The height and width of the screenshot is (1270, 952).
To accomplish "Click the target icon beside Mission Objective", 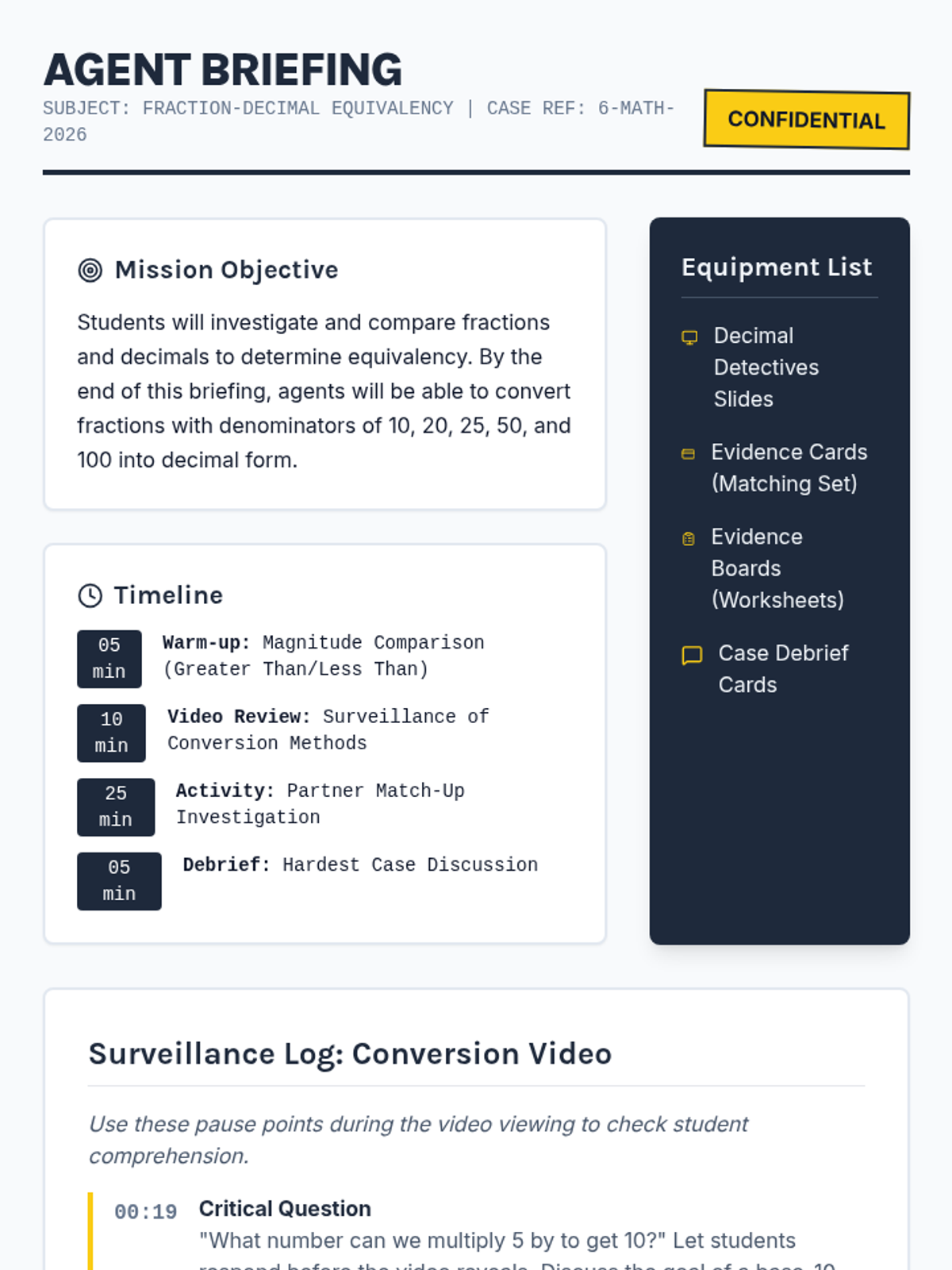I will point(90,271).
